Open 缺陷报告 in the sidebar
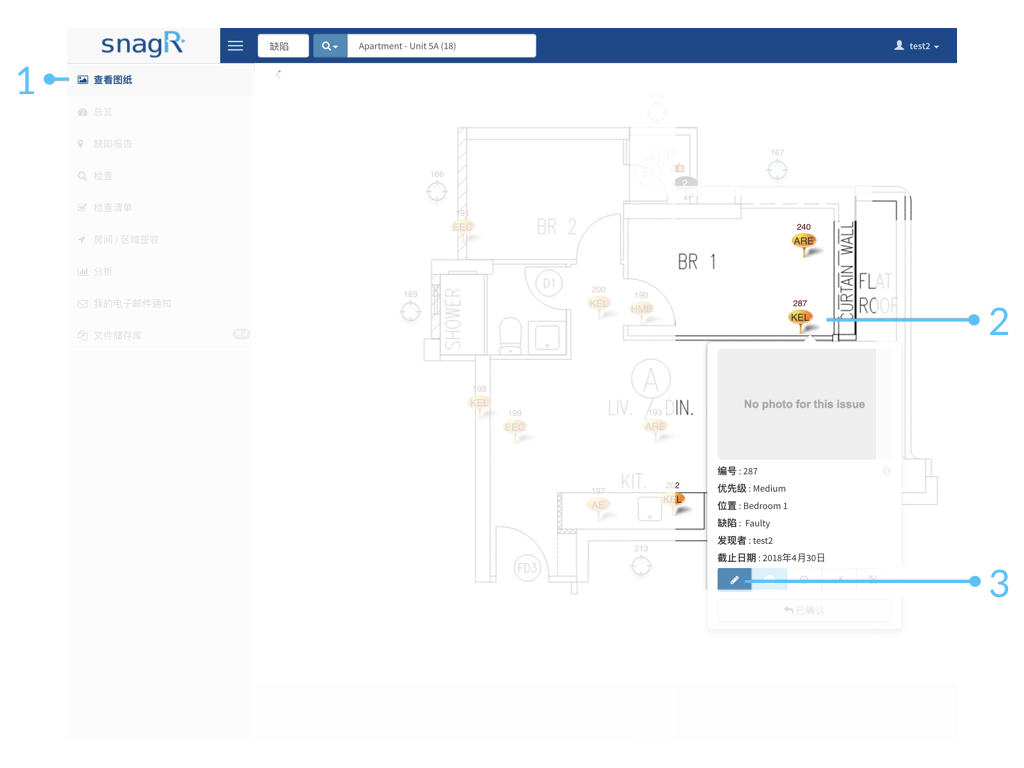The image size is (1024, 768). 160,144
